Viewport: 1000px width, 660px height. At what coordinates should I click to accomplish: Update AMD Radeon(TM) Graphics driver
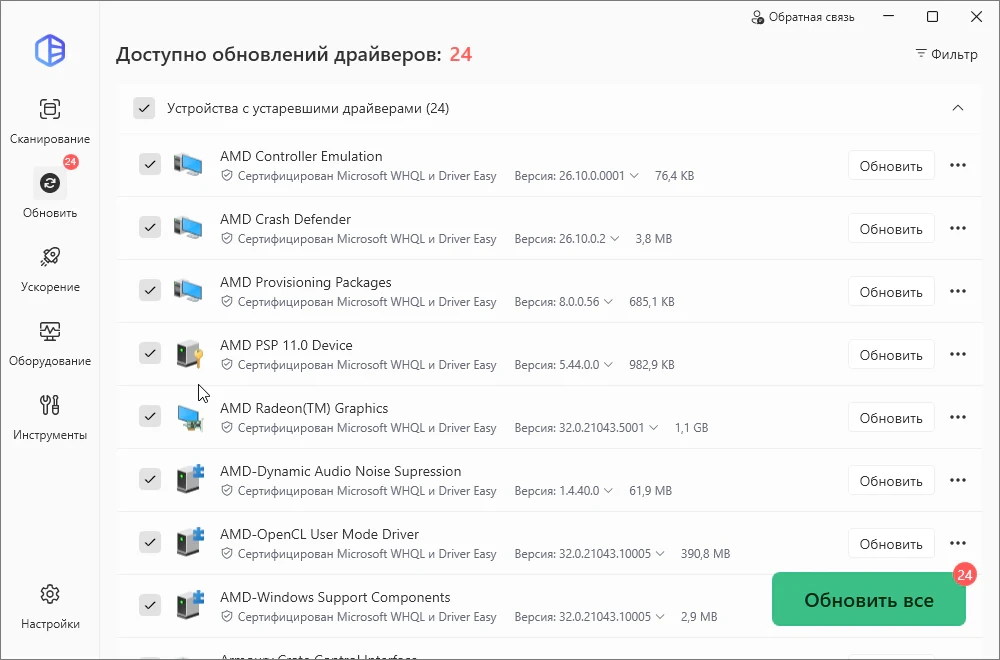(x=891, y=418)
